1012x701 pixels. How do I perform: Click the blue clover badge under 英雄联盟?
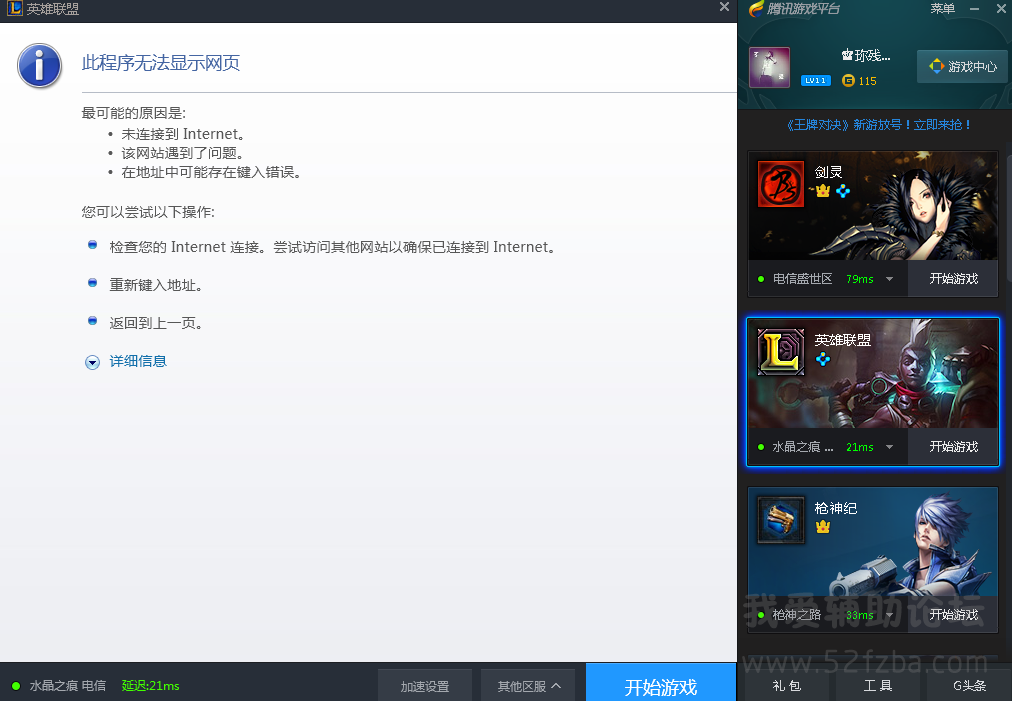(822, 359)
